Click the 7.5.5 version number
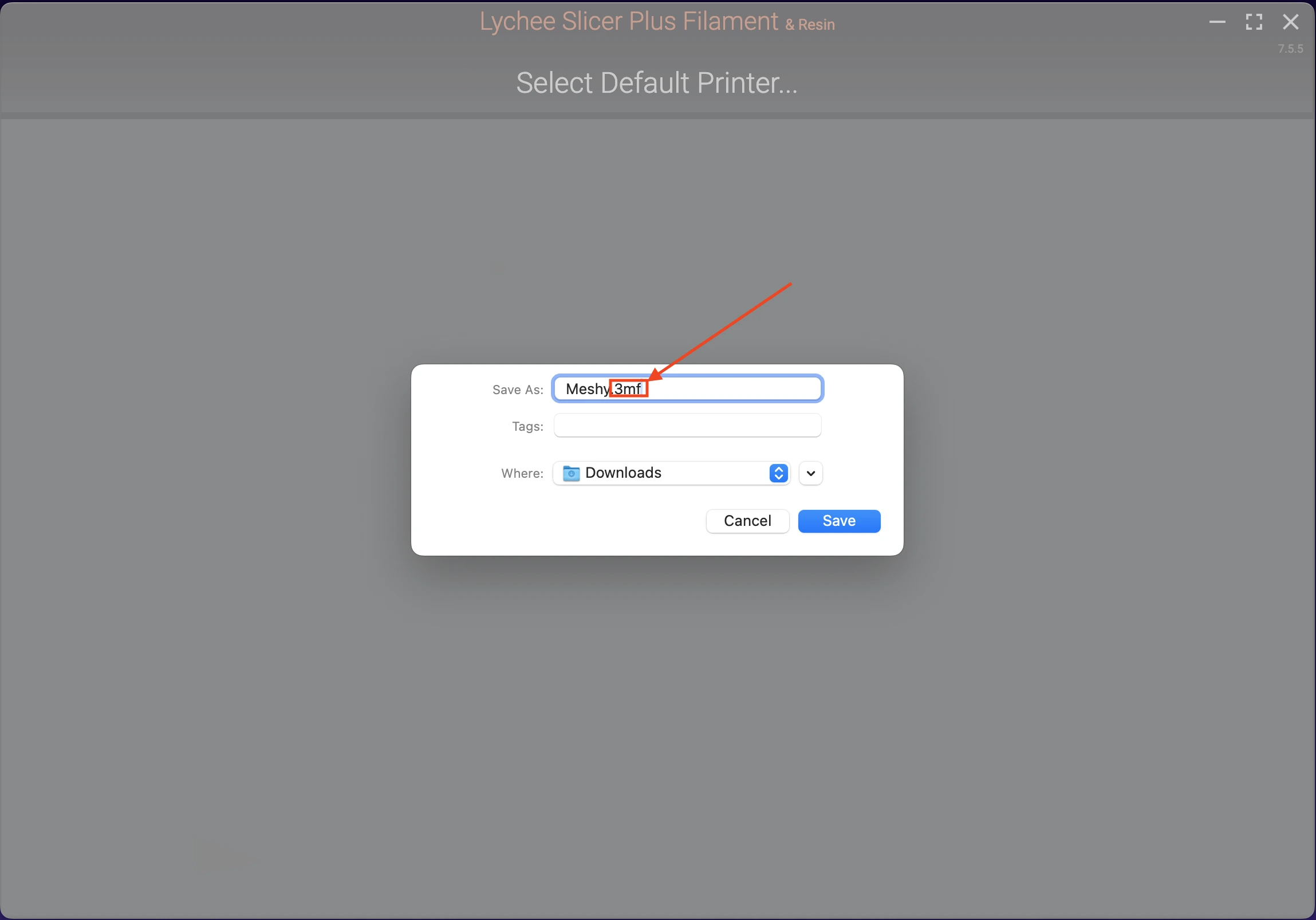Screen dimensions: 1316x920 1290,49
